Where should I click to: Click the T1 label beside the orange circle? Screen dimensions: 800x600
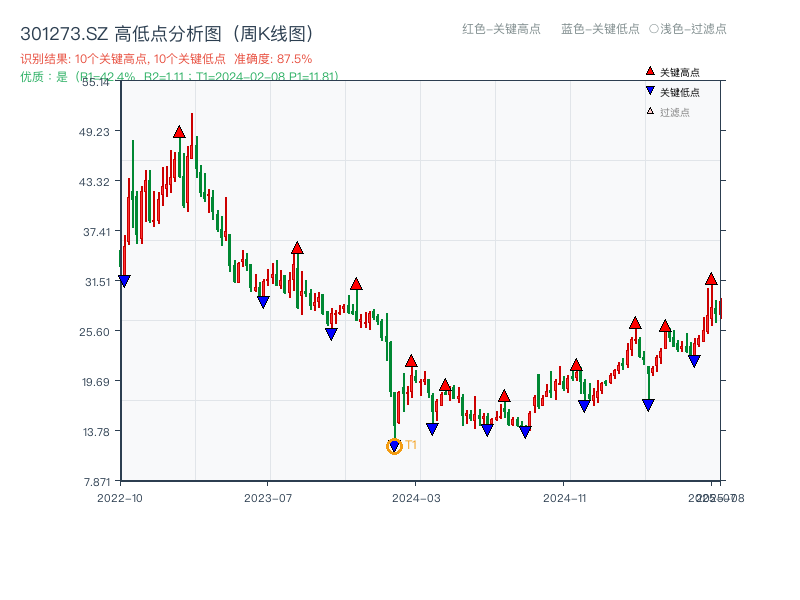pos(410,446)
